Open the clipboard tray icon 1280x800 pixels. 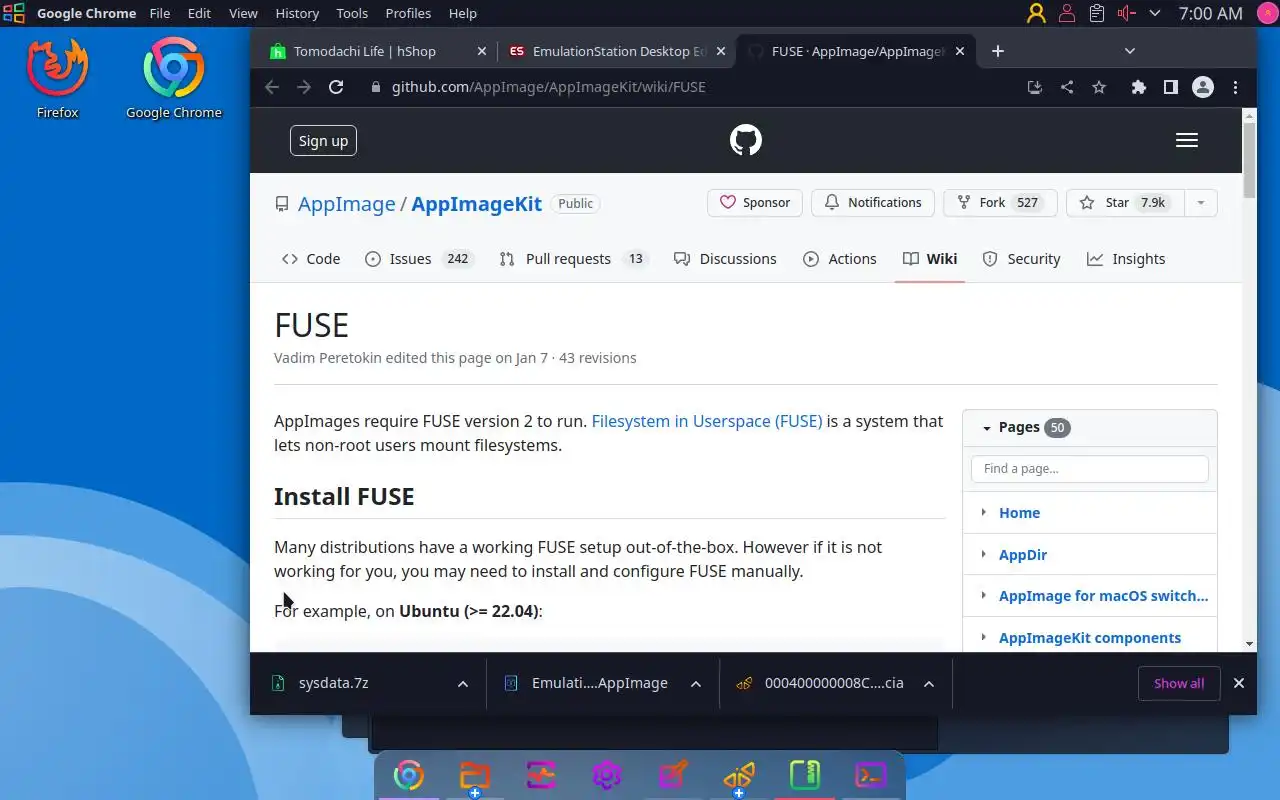click(x=1097, y=13)
